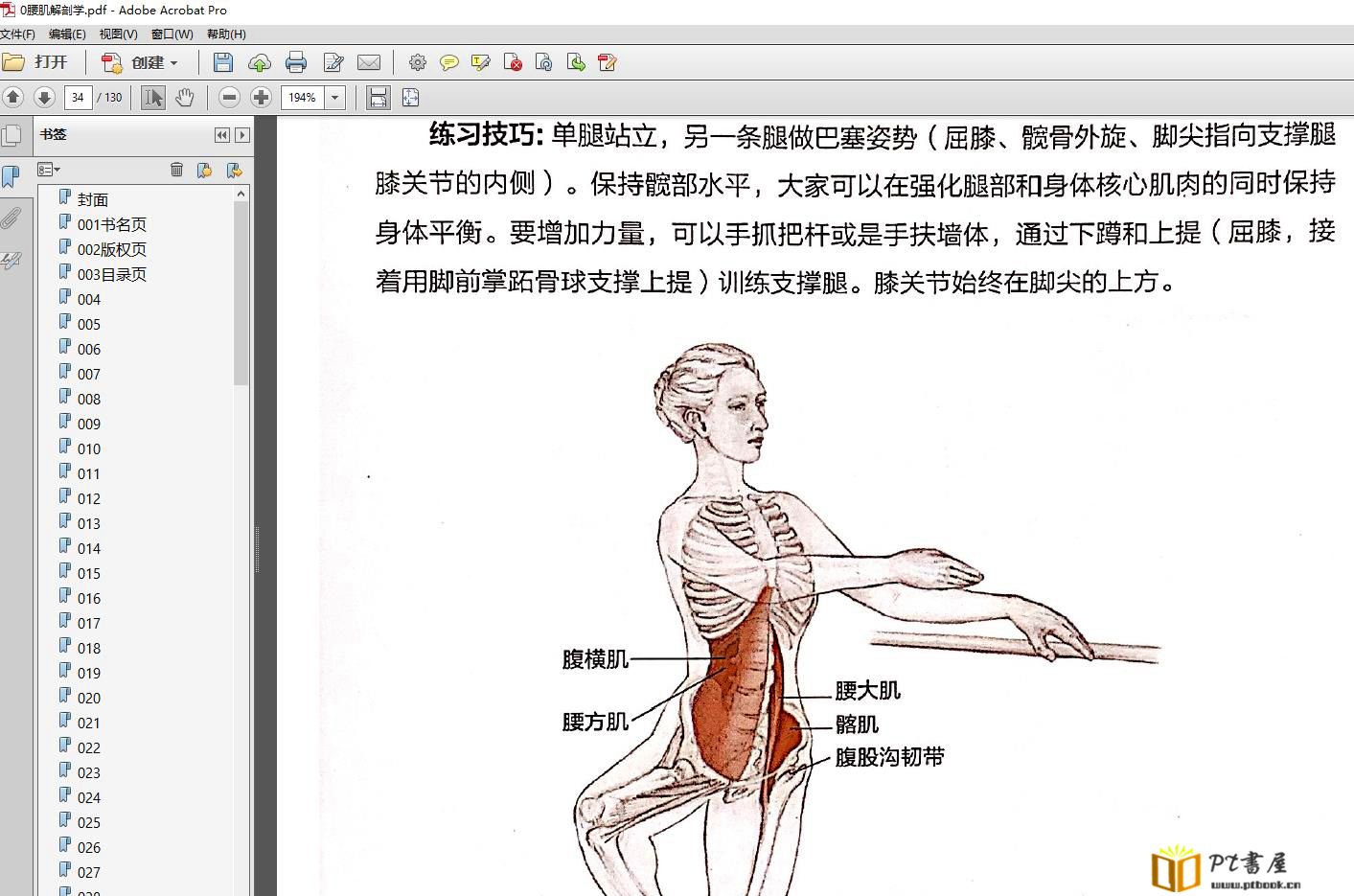The height and width of the screenshot is (896, 1354).
Task: Click the 腰大肌 label in the diagram
Action: click(868, 690)
